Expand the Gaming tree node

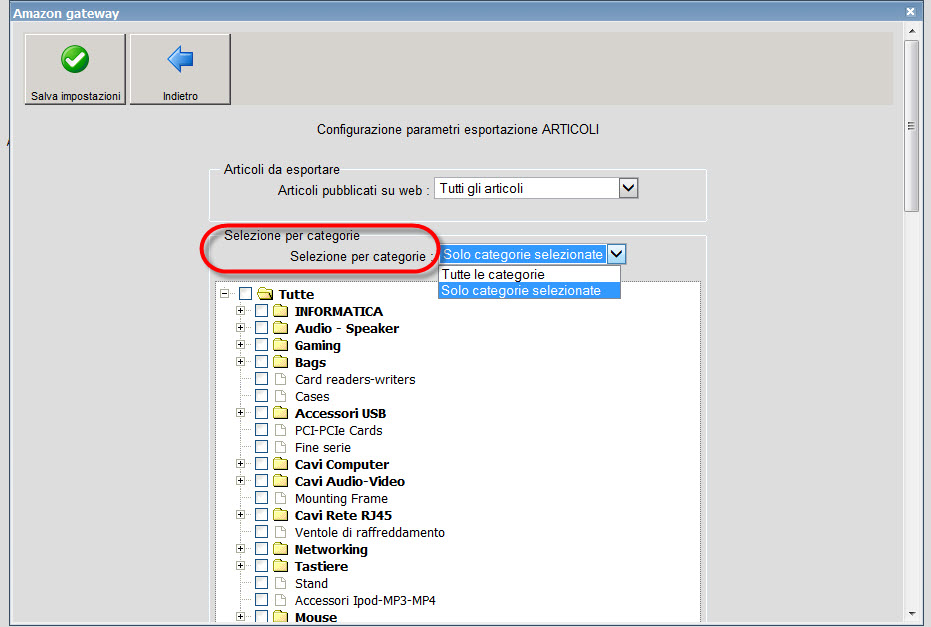[240, 344]
